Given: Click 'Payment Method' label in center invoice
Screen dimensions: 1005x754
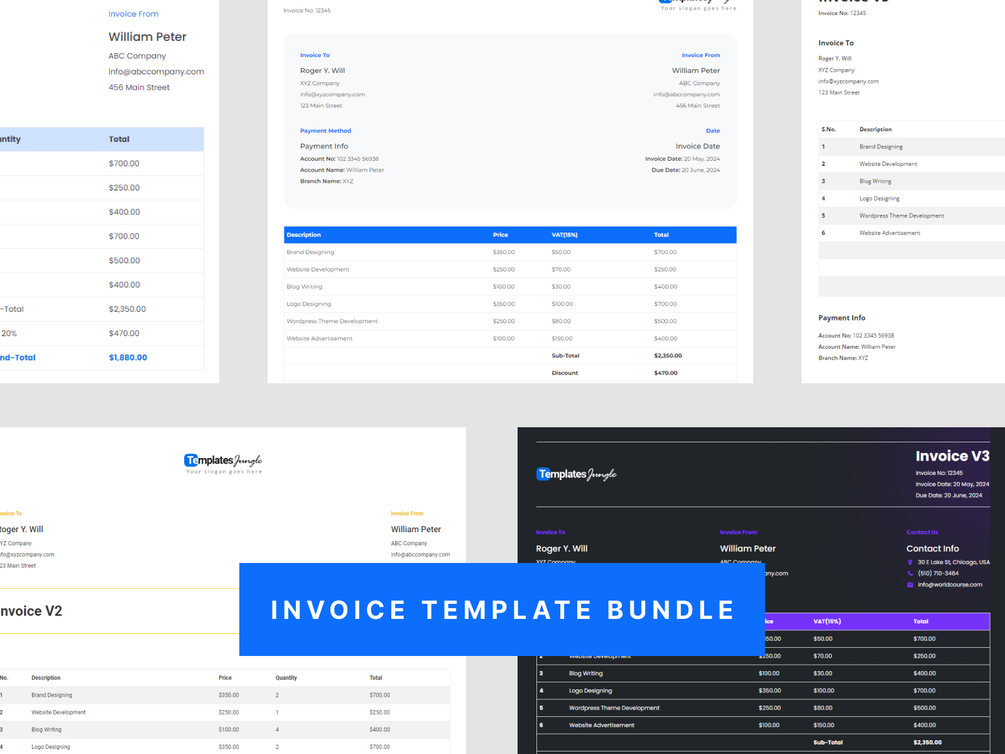Looking at the screenshot, I should pyautogui.click(x=326, y=131).
